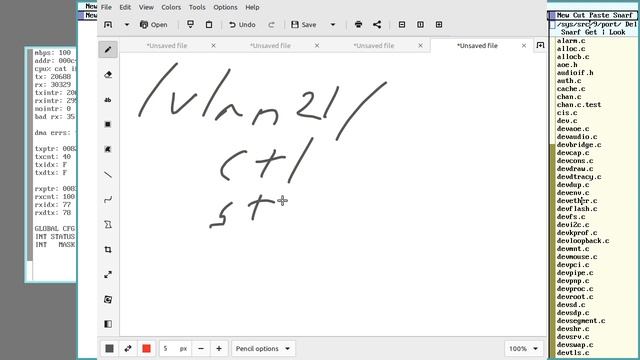The height and width of the screenshot is (360, 640).
Task: Open the File menu
Action: [106, 7]
